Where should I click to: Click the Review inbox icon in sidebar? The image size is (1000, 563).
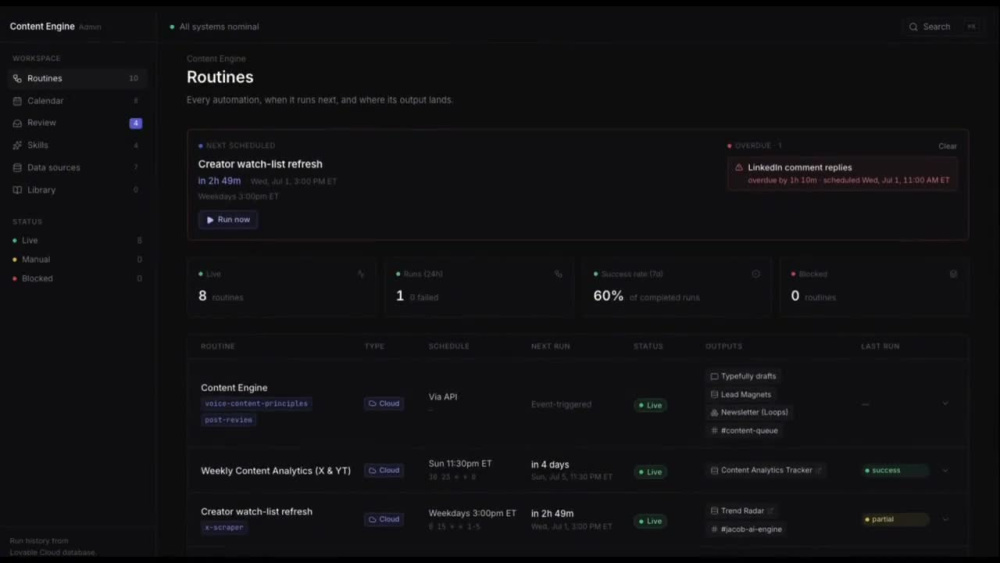click(17, 123)
